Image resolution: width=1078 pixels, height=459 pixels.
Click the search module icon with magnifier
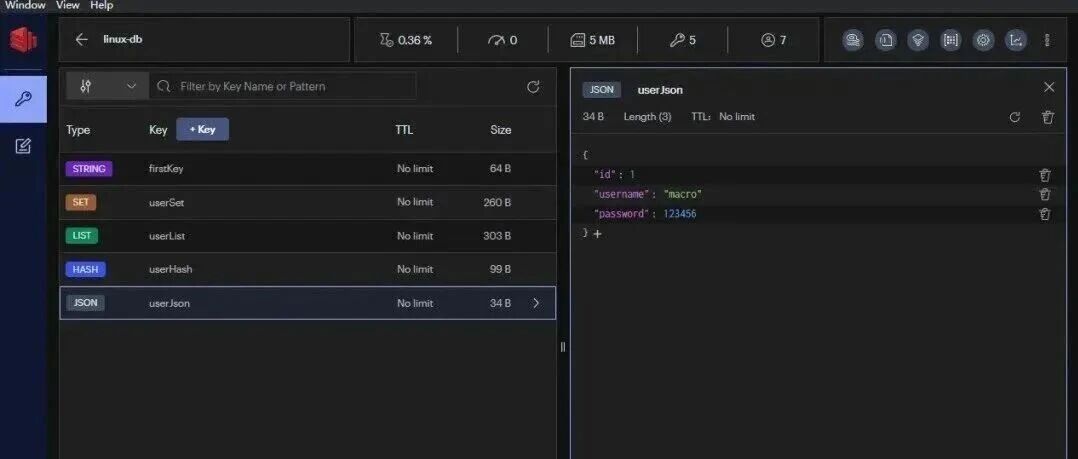click(x=853, y=40)
